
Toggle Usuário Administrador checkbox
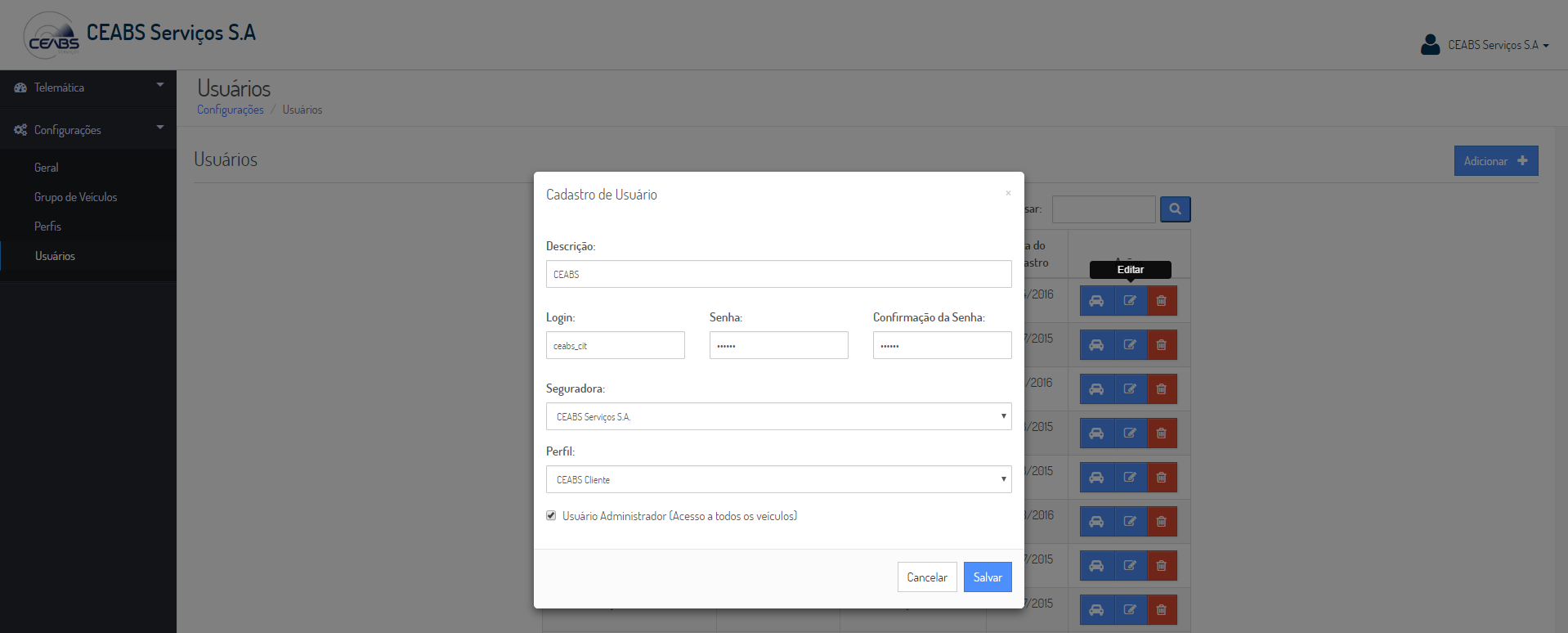[551, 515]
